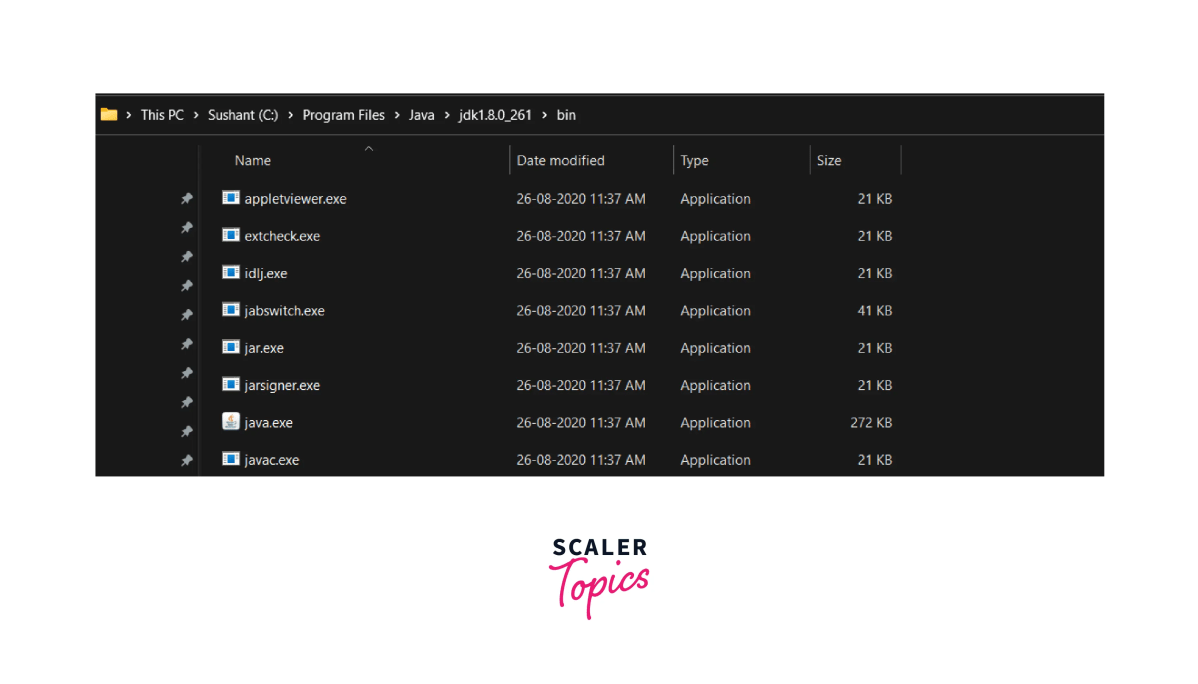Image resolution: width=1198 pixels, height=684 pixels.
Task: Select the jarsigner.exe file name
Action: tap(282, 385)
